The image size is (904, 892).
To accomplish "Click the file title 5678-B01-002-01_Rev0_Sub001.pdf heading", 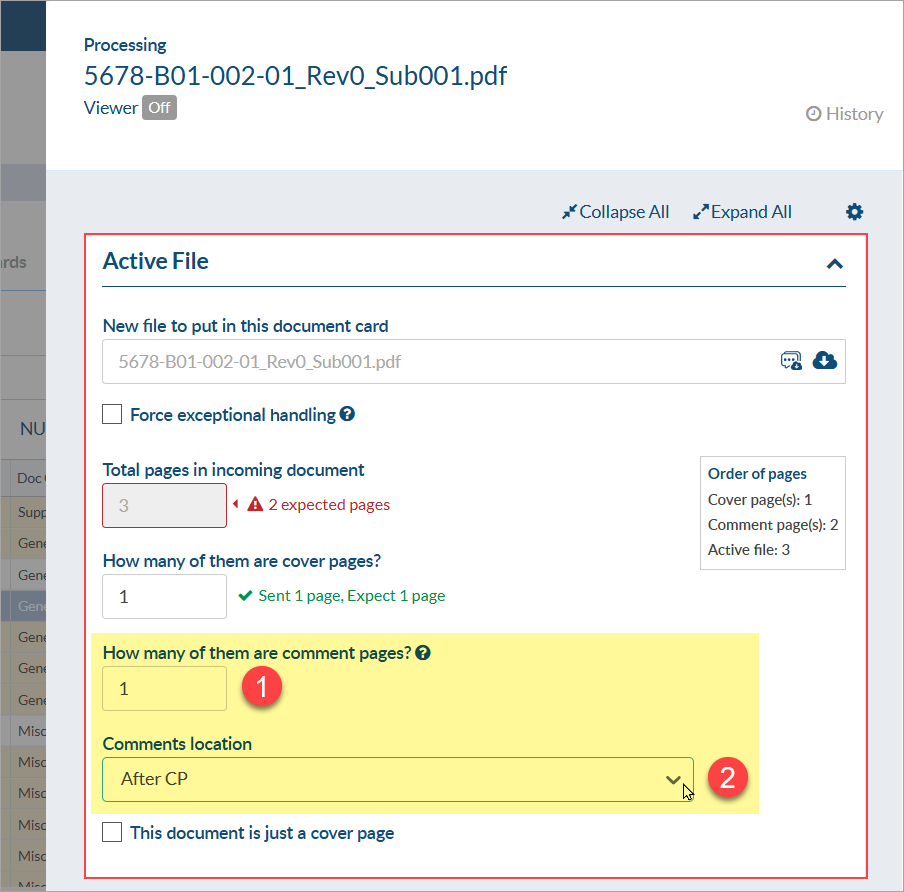I will coord(295,76).
